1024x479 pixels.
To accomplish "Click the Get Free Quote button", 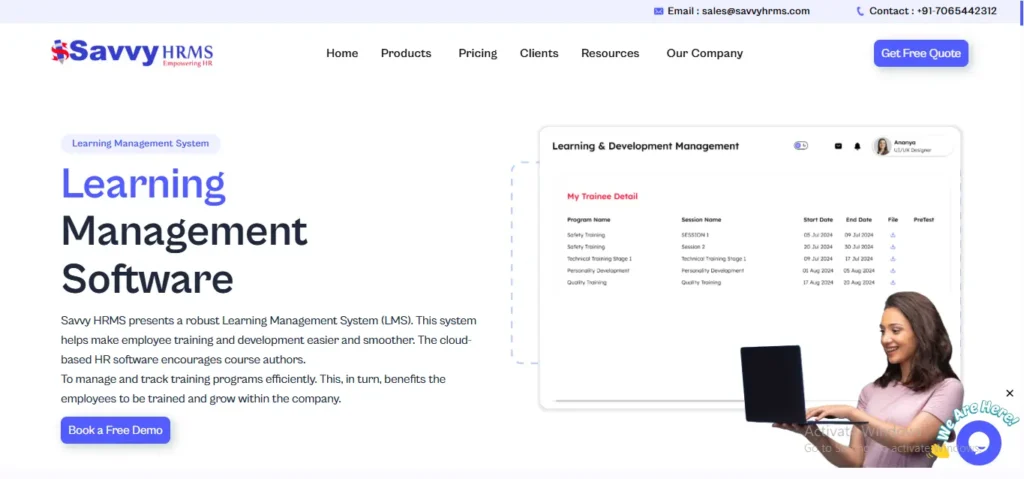I will pyautogui.click(x=921, y=54).
